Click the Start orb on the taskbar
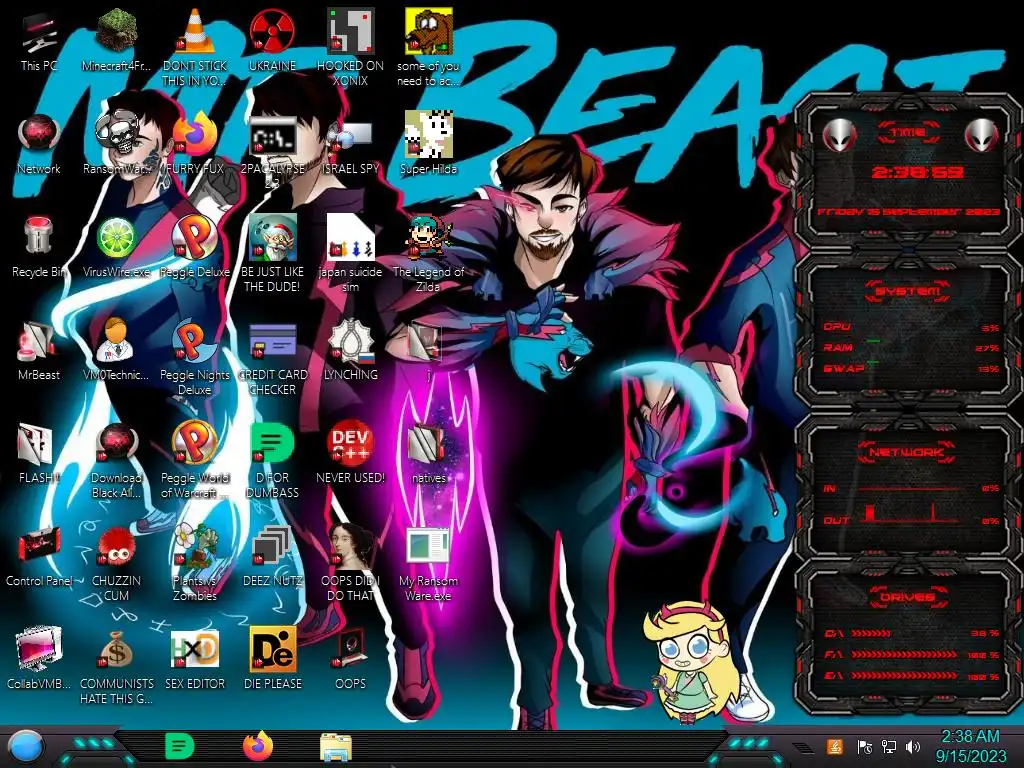1024x768 pixels. click(25, 746)
